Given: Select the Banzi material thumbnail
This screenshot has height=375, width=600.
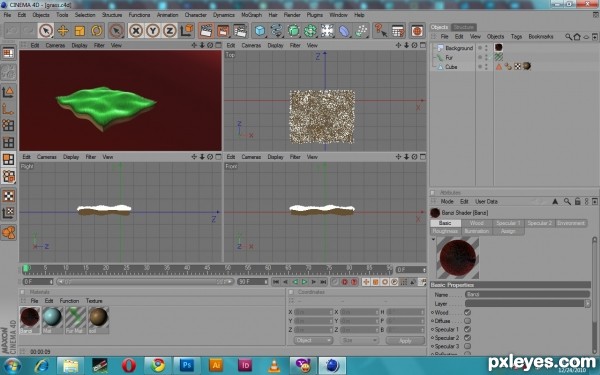Looking at the screenshot, I should [30, 318].
